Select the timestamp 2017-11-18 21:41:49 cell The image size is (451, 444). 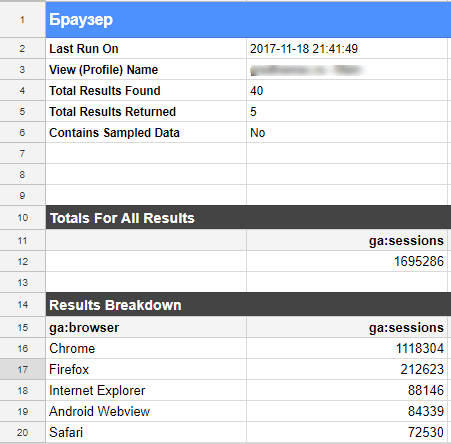(x=347, y=49)
